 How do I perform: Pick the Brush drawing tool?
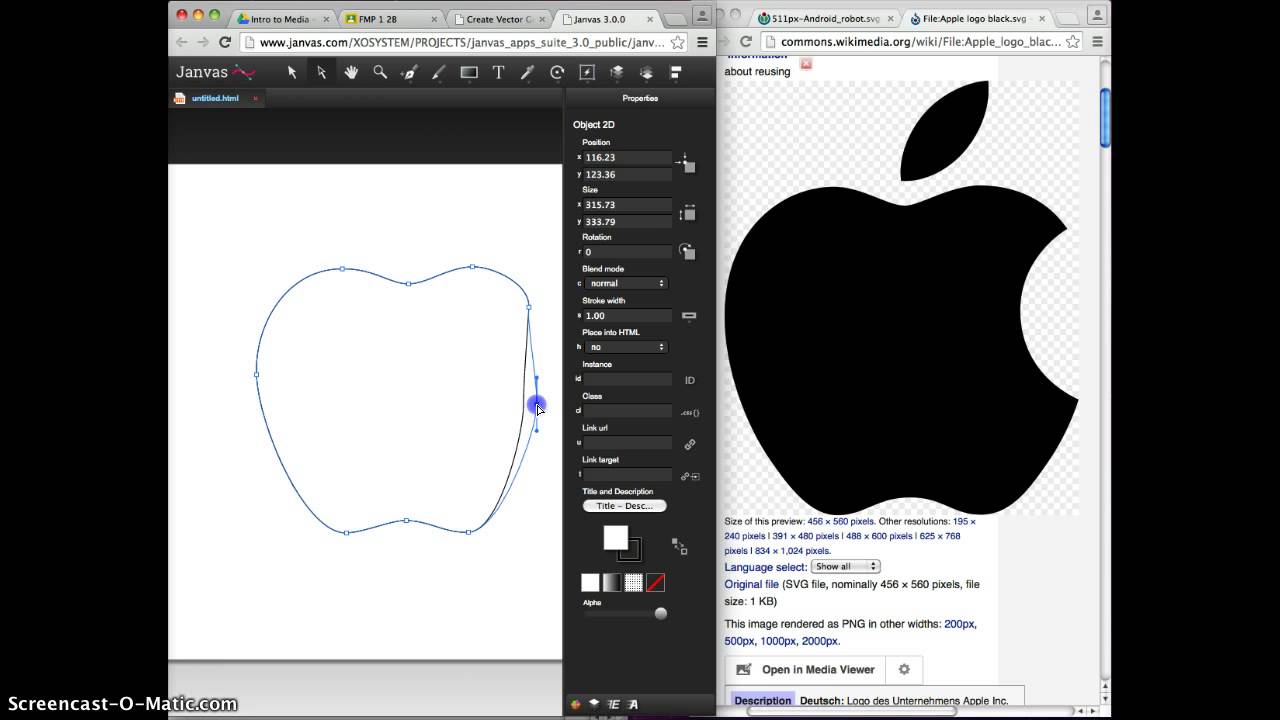[x=438, y=72]
